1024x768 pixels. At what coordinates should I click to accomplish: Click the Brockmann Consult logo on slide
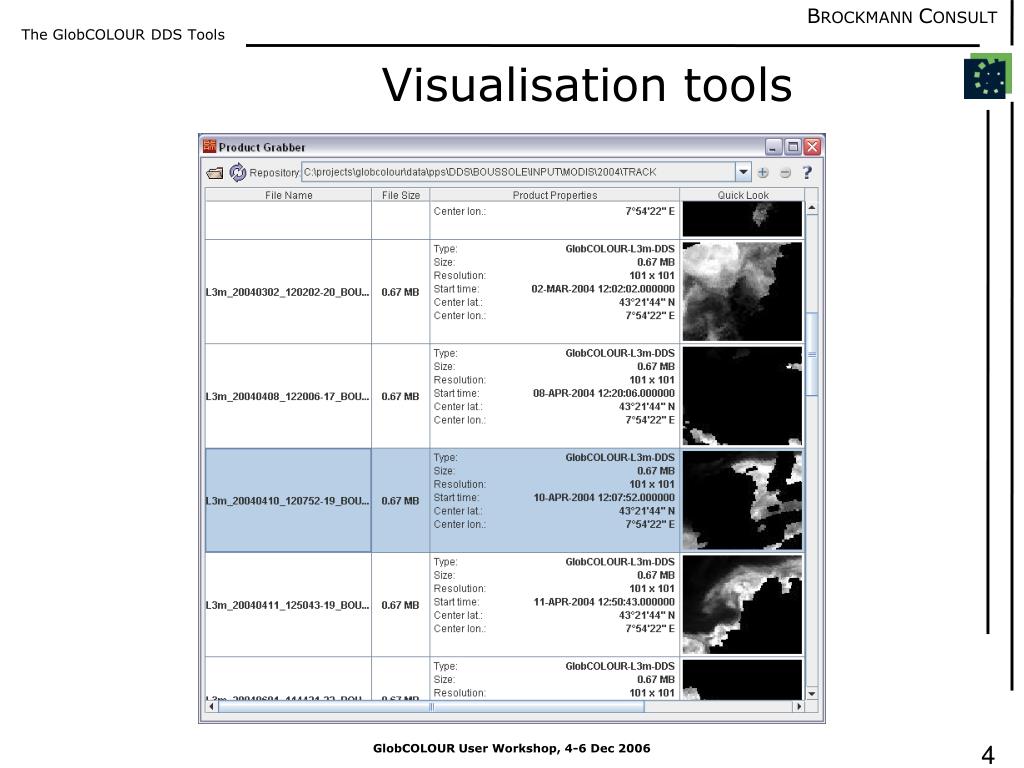[x=987, y=77]
